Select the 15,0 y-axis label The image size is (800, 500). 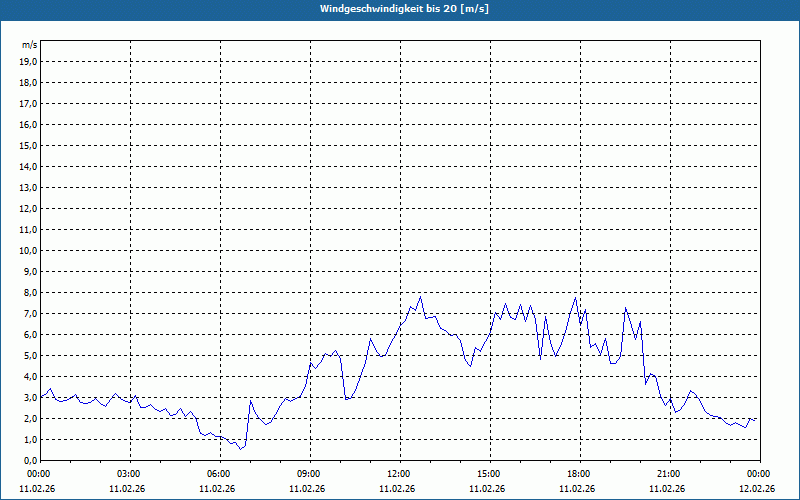(x=29, y=145)
